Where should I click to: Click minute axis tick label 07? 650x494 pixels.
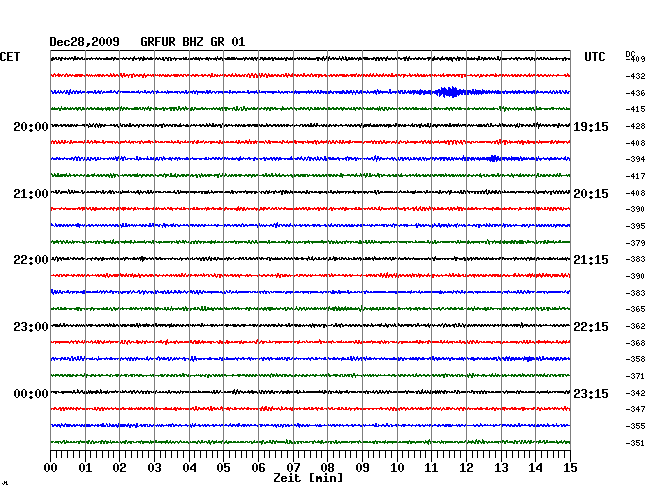[x=293, y=468]
